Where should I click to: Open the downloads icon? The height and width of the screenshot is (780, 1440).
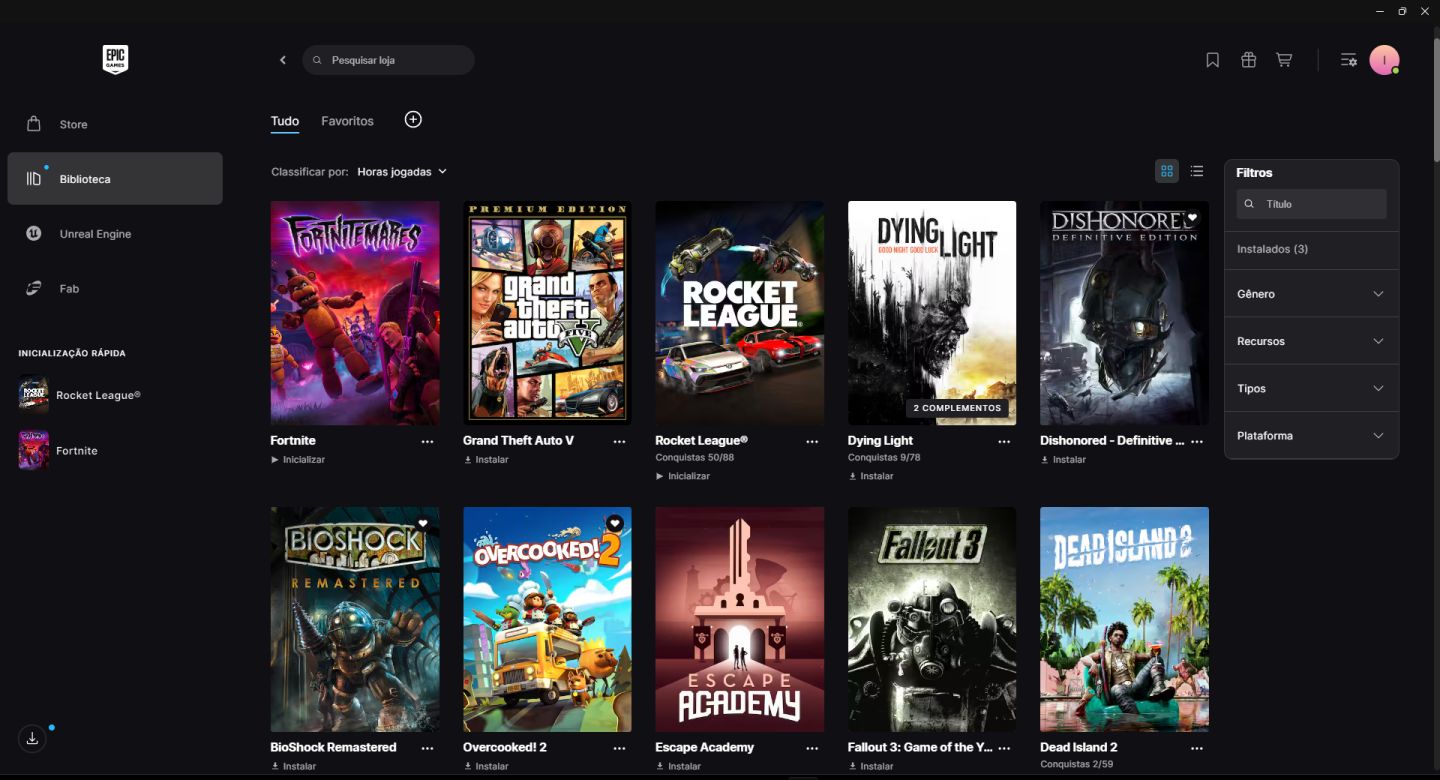click(32, 739)
